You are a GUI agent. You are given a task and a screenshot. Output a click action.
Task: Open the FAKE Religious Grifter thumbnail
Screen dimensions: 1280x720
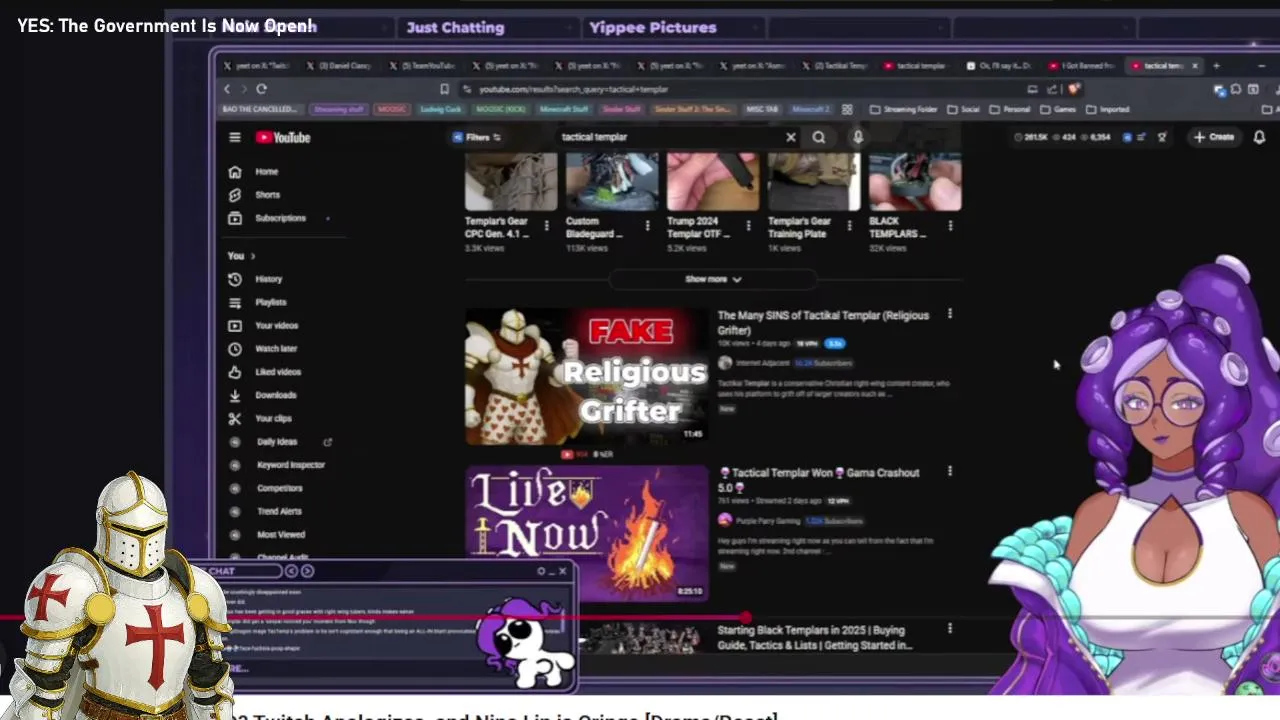click(587, 376)
